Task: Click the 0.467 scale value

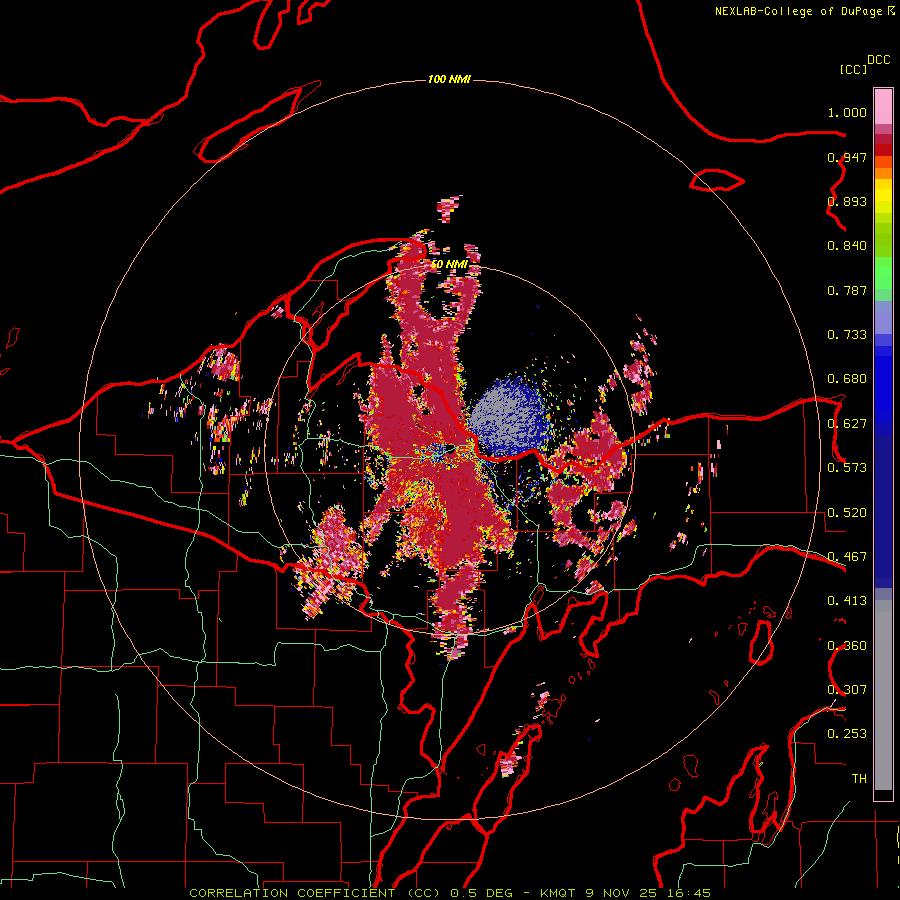Action: [847, 557]
